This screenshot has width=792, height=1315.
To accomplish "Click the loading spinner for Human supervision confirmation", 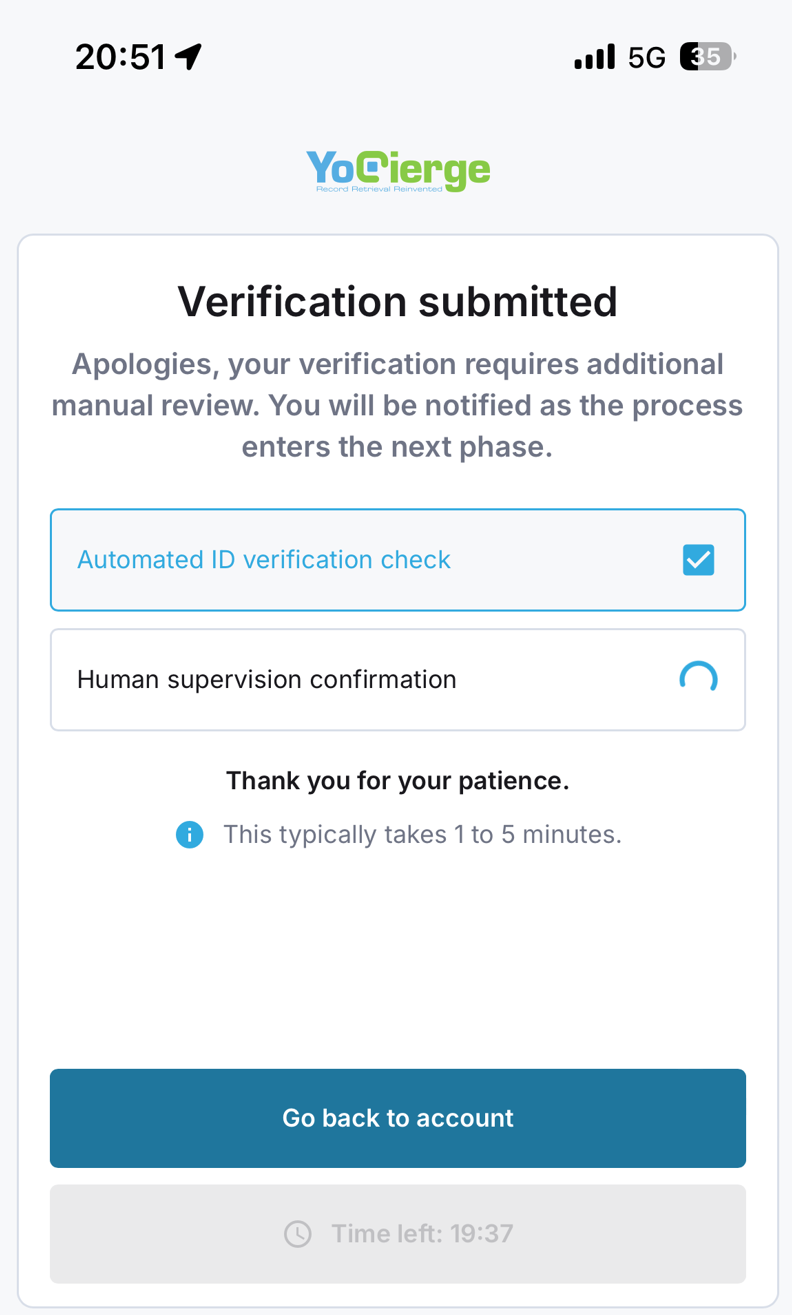I will click(x=698, y=679).
